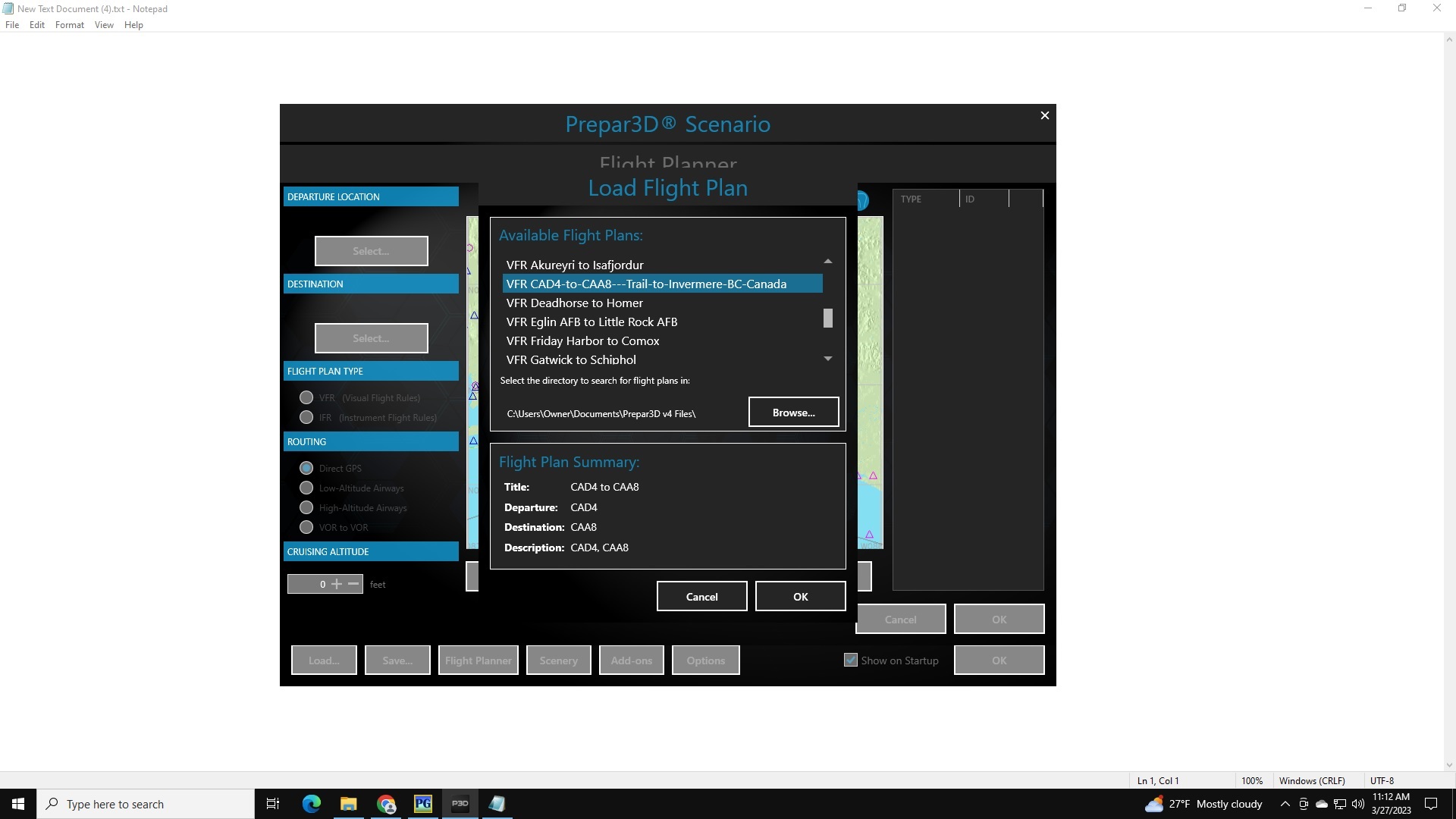This screenshot has width=1456, height=819.
Task: Click the Flight Planner Cancel button
Action: [x=901, y=620]
